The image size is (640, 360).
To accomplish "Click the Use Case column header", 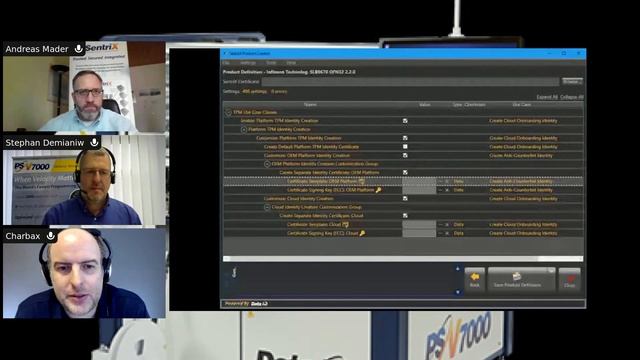I will (x=522, y=105).
